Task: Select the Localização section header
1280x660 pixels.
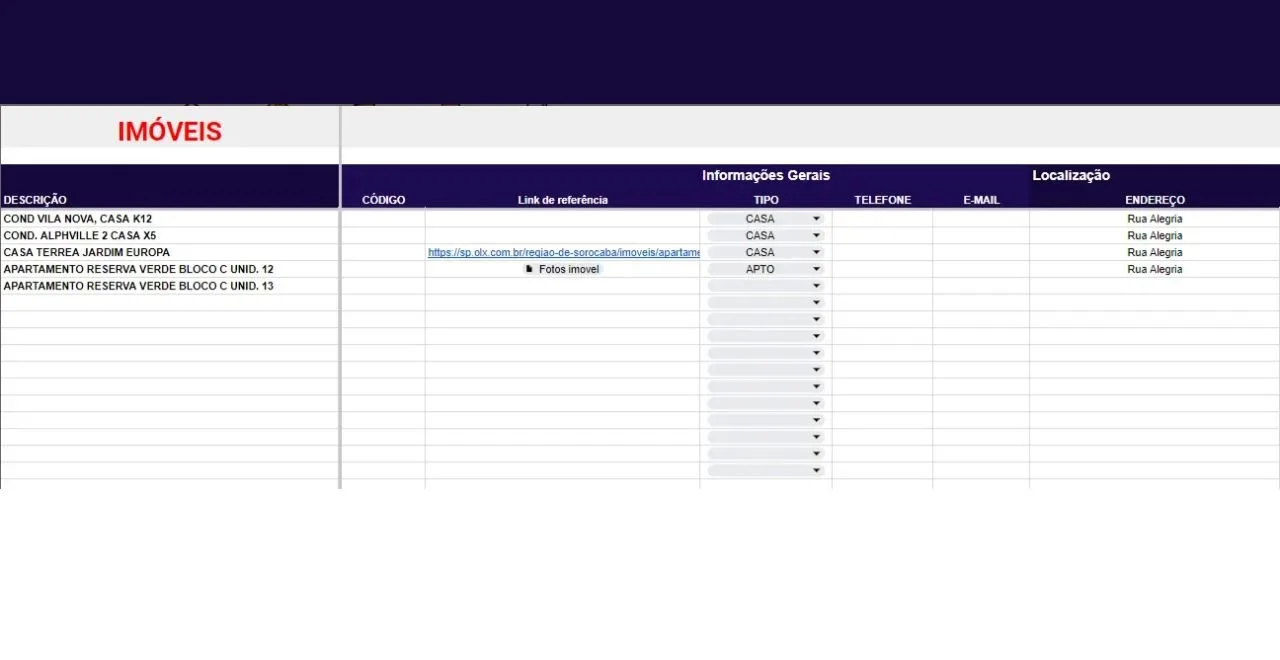Action: (1071, 176)
